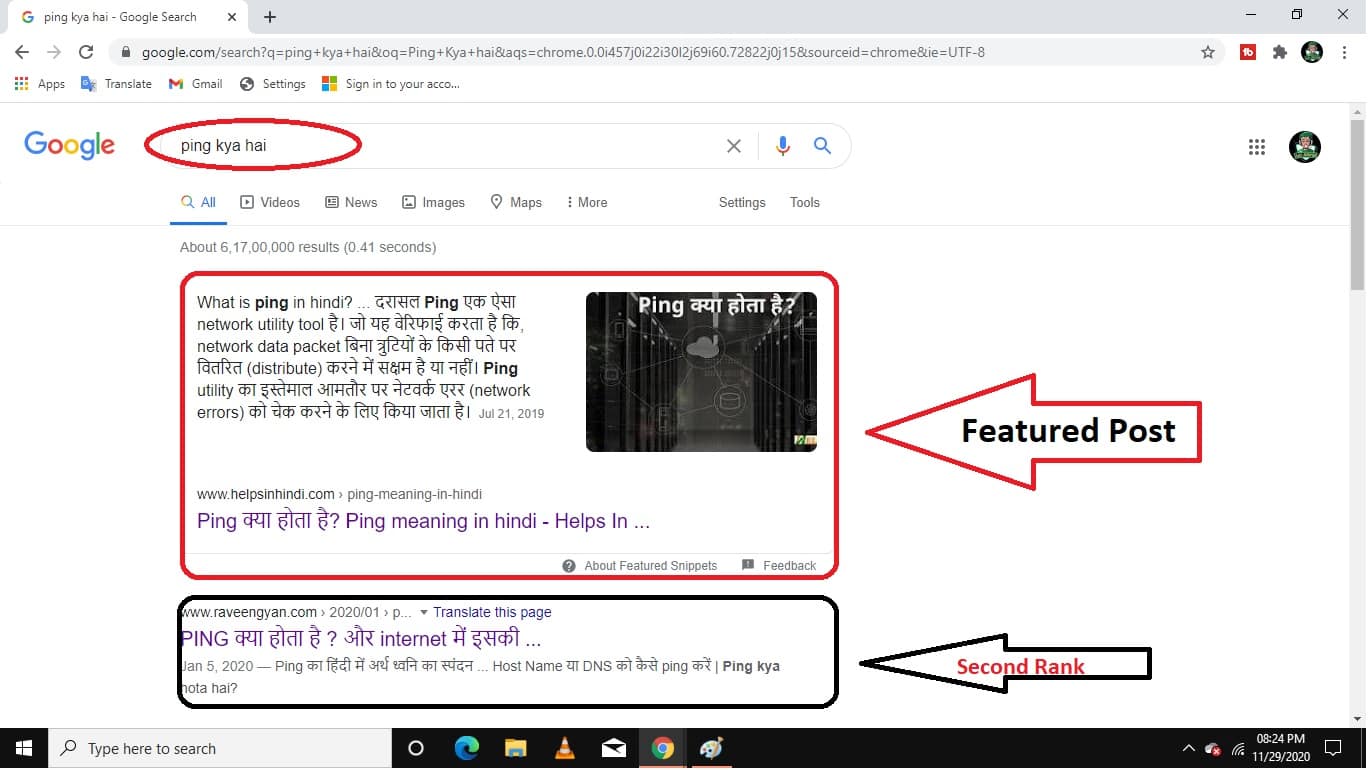Viewport: 1368px width, 770px height.
Task: Open the Translate bookmark
Action: point(116,84)
